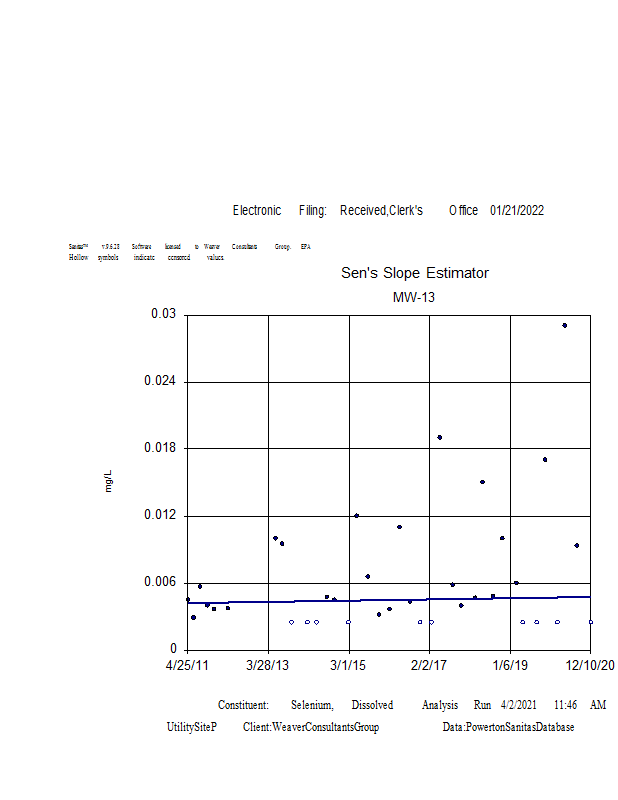Screen dimensions: 618x800
Task: Click the highest data point near 0.03
Action: 564,325
